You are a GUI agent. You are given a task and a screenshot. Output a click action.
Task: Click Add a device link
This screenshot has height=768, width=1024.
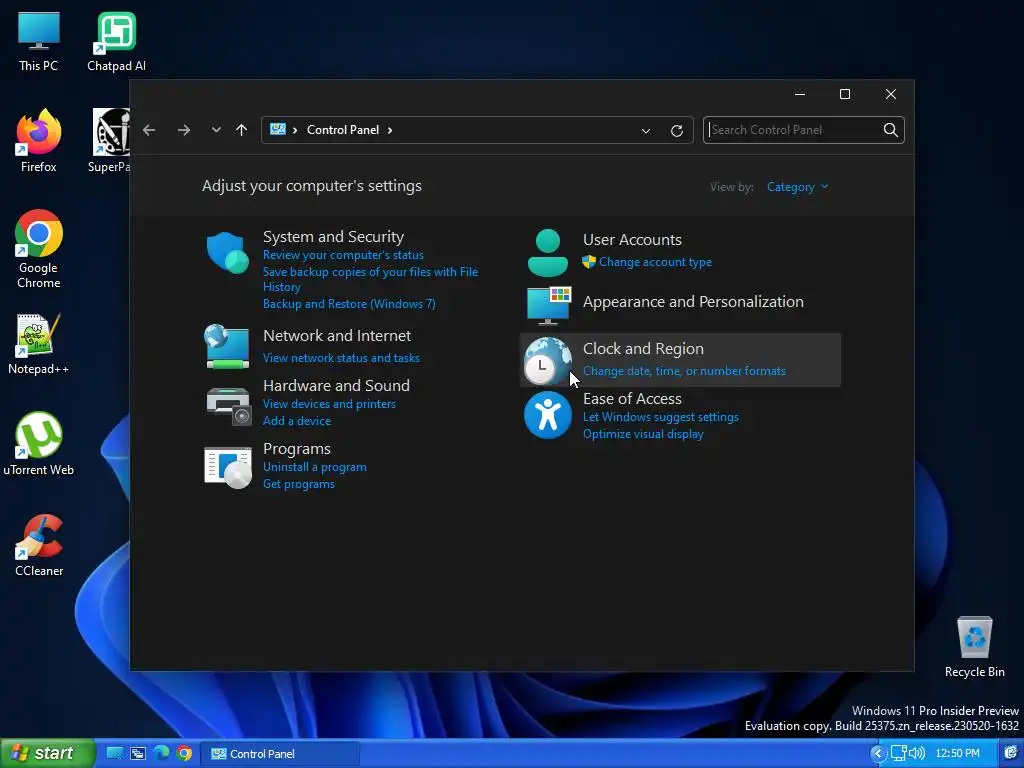(296, 421)
